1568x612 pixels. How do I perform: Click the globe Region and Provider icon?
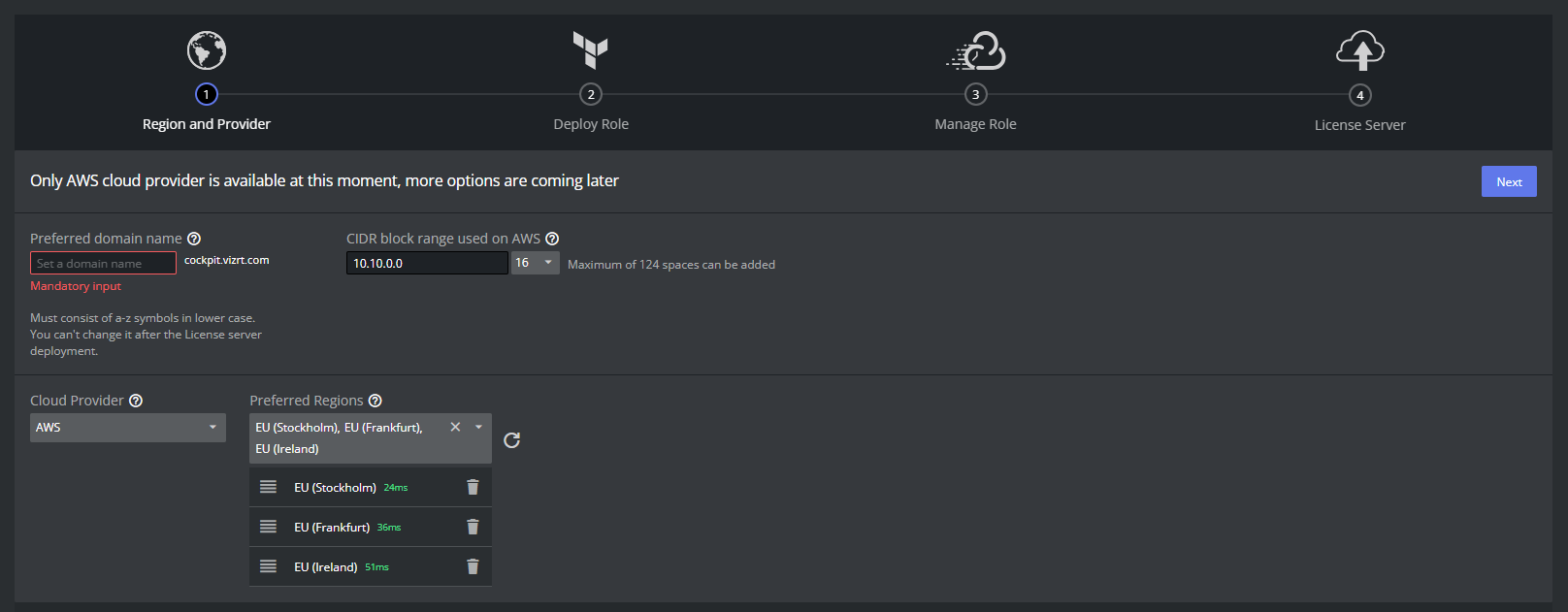pos(207,50)
